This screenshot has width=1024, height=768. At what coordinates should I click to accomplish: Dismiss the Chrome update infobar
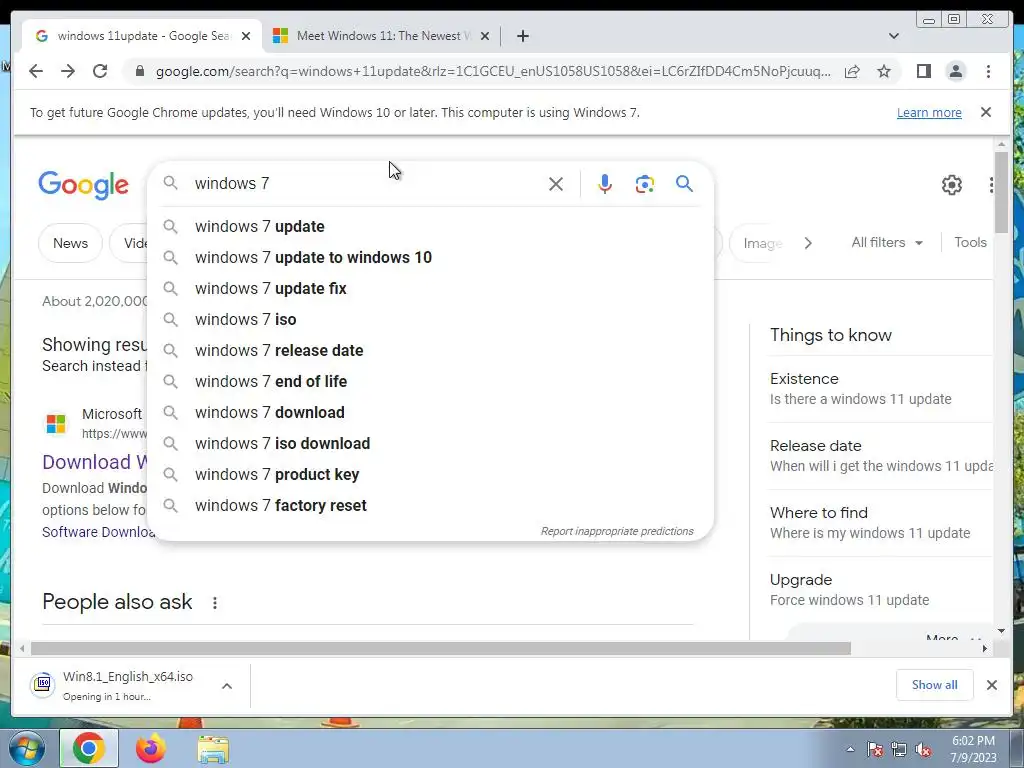986,112
